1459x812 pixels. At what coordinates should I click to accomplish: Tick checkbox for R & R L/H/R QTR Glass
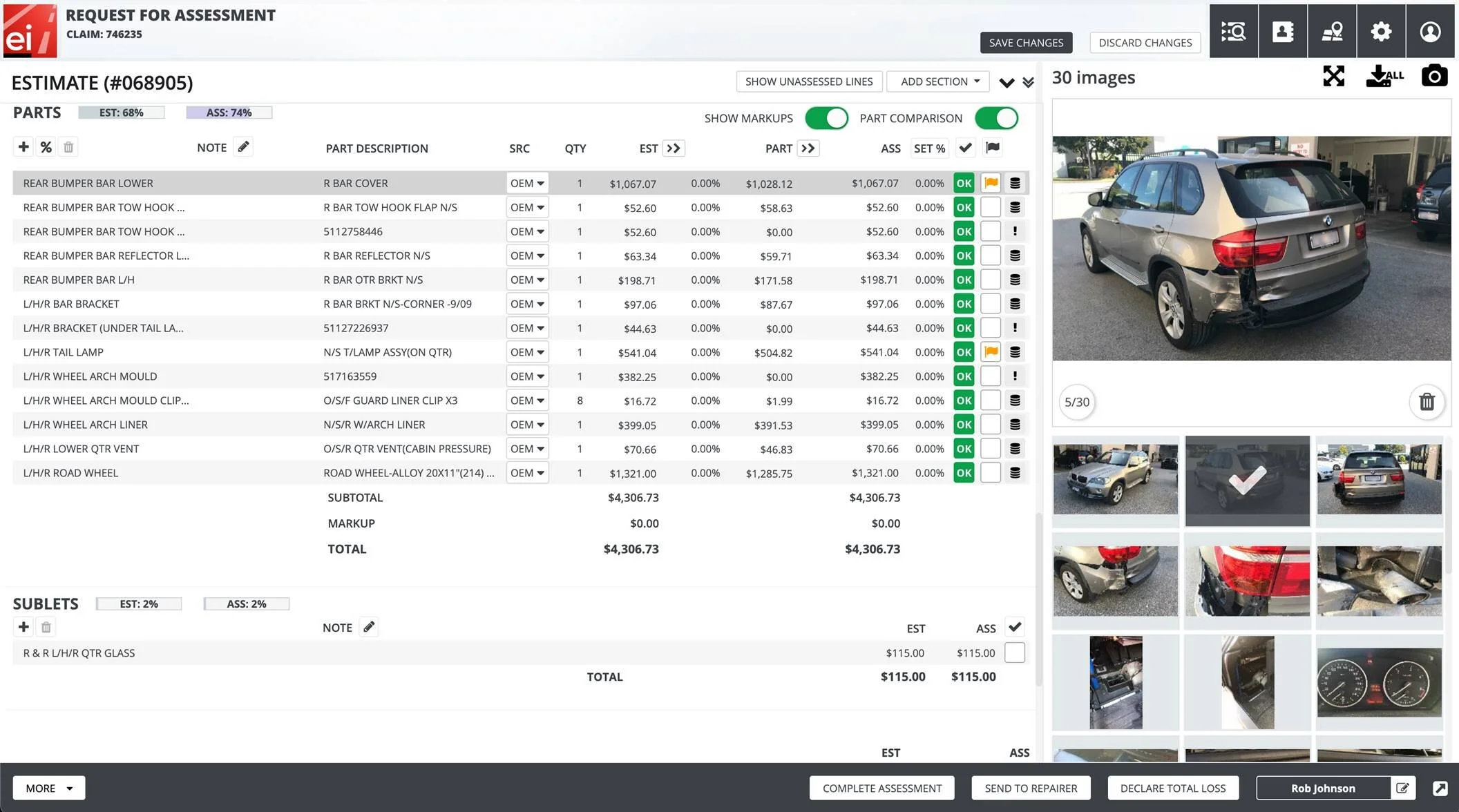pyautogui.click(x=1014, y=652)
